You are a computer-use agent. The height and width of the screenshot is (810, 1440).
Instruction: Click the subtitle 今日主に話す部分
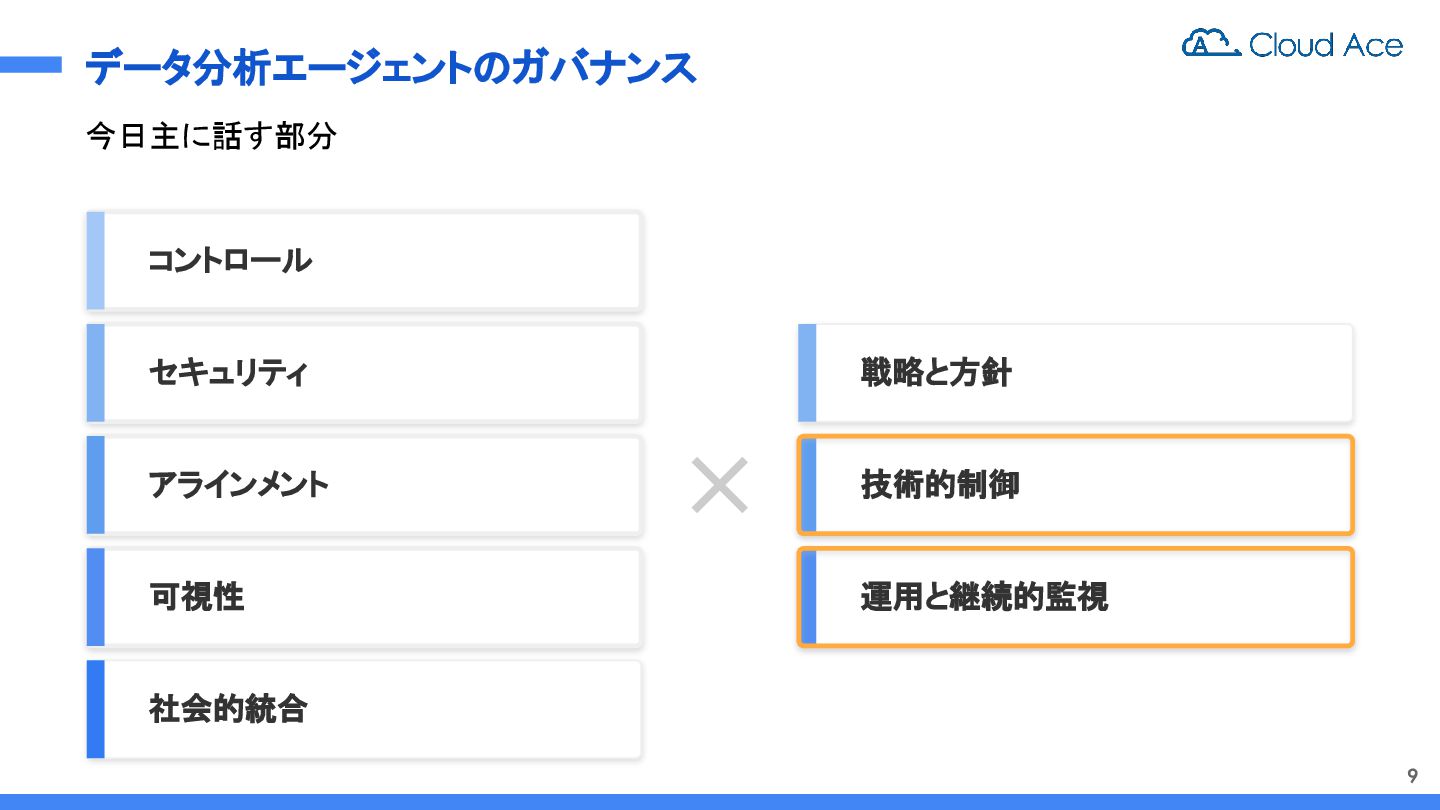[x=211, y=136]
